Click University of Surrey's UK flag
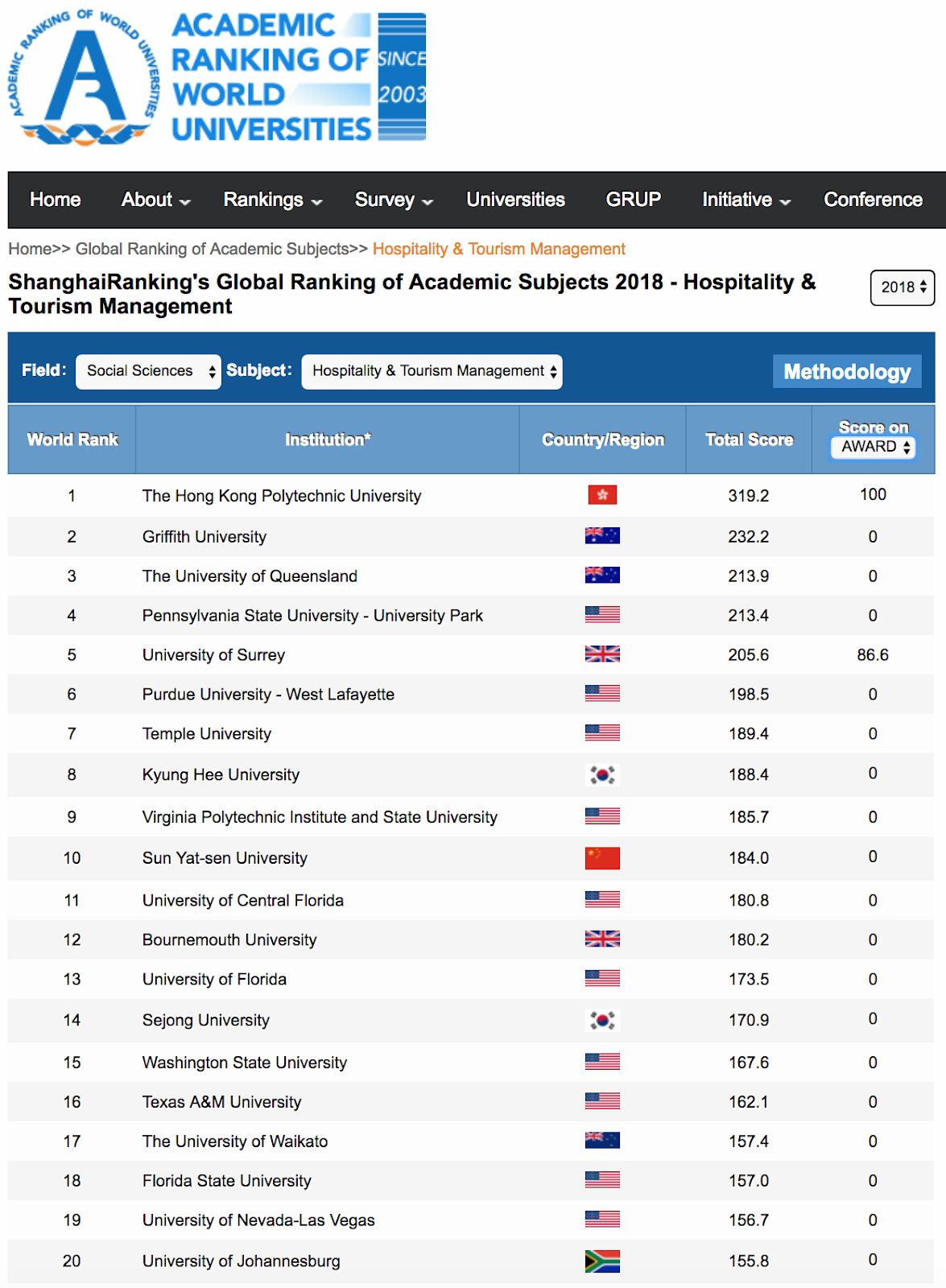946x1288 pixels. click(602, 654)
